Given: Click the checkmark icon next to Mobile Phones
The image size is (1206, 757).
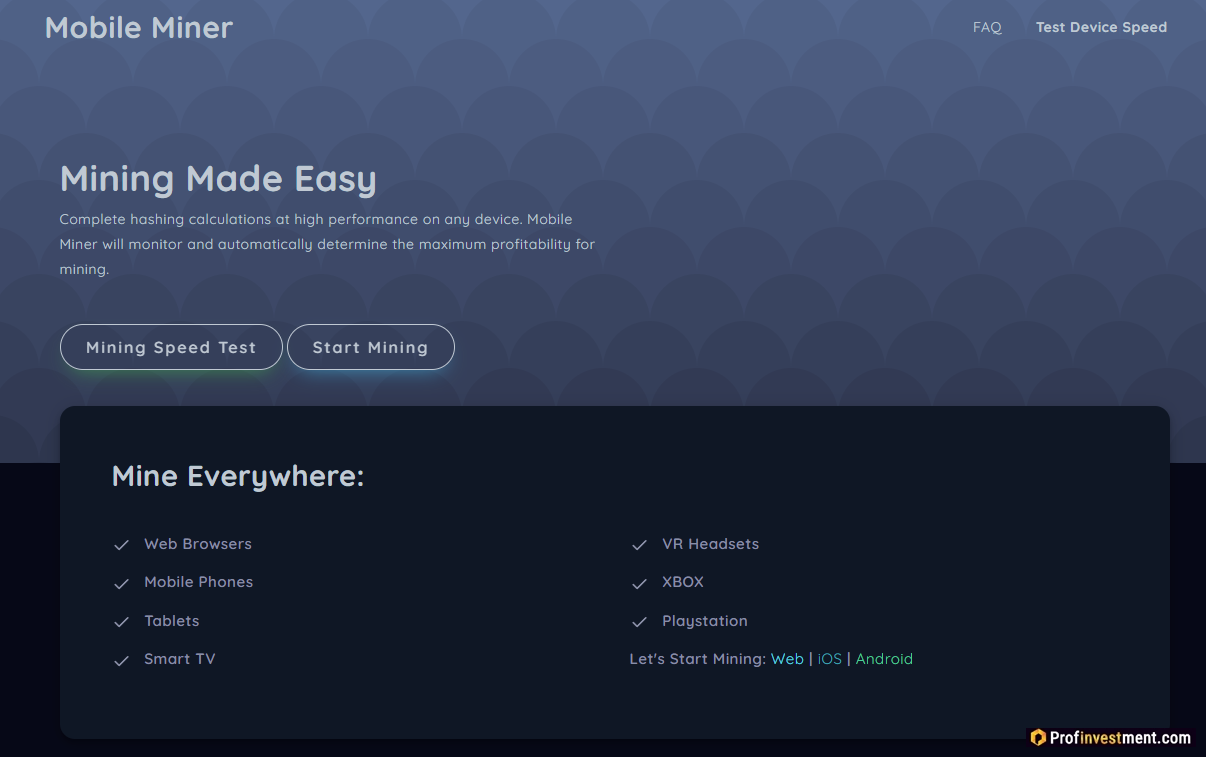Looking at the screenshot, I should coord(121,583).
